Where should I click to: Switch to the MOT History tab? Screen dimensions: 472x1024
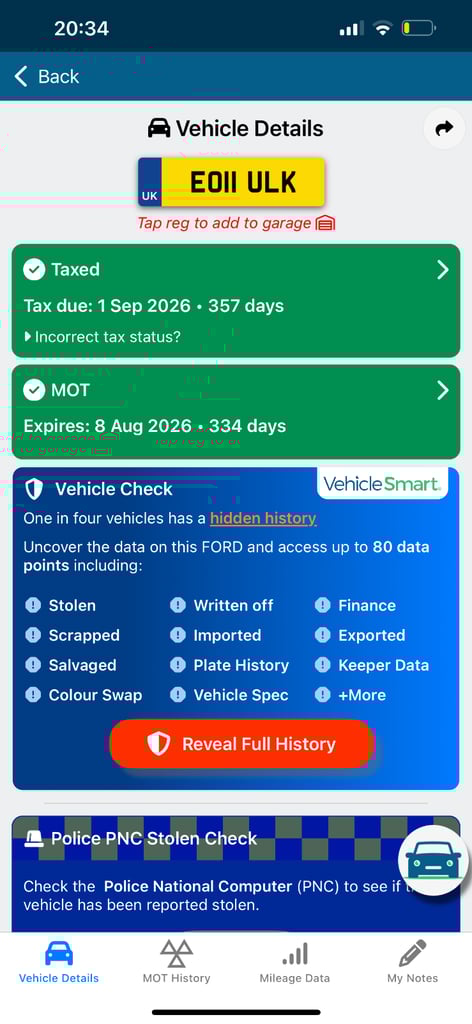[x=176, y=961]
